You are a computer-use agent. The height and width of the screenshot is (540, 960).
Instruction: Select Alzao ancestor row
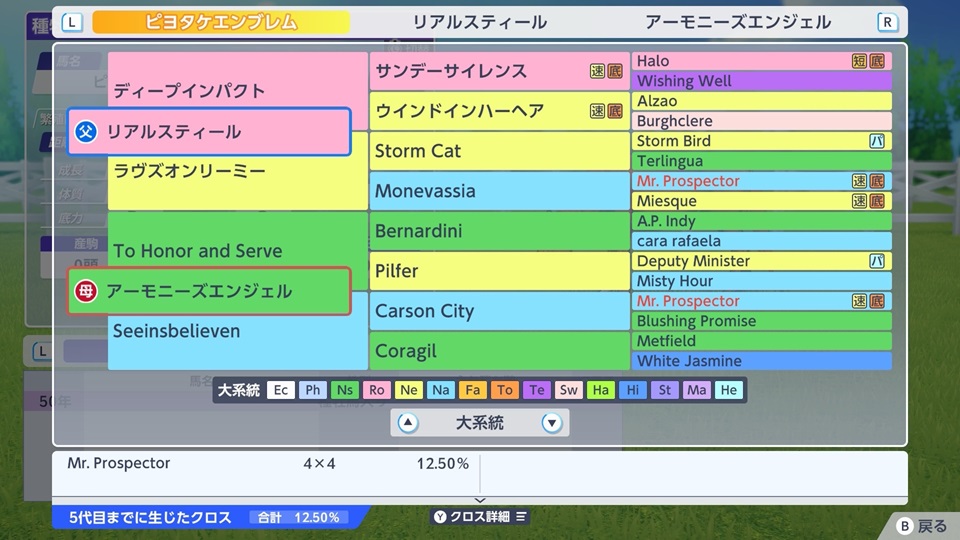tap(762, 101)
